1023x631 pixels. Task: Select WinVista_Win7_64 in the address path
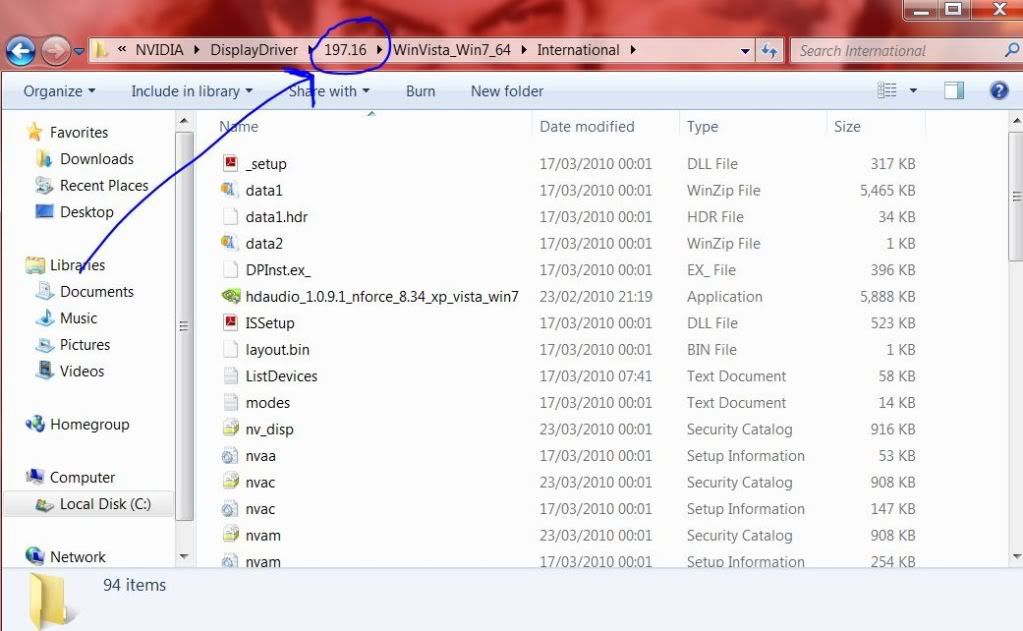pyautogui.click(x=451, y=50)
